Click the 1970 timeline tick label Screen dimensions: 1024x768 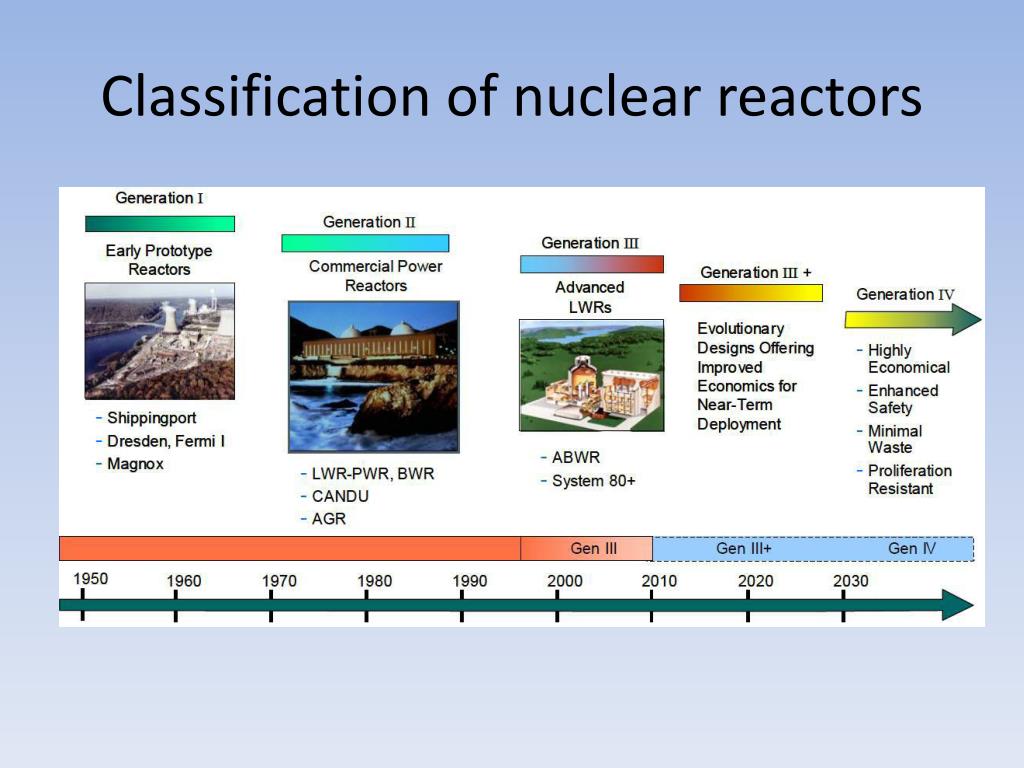pos(279,581)
